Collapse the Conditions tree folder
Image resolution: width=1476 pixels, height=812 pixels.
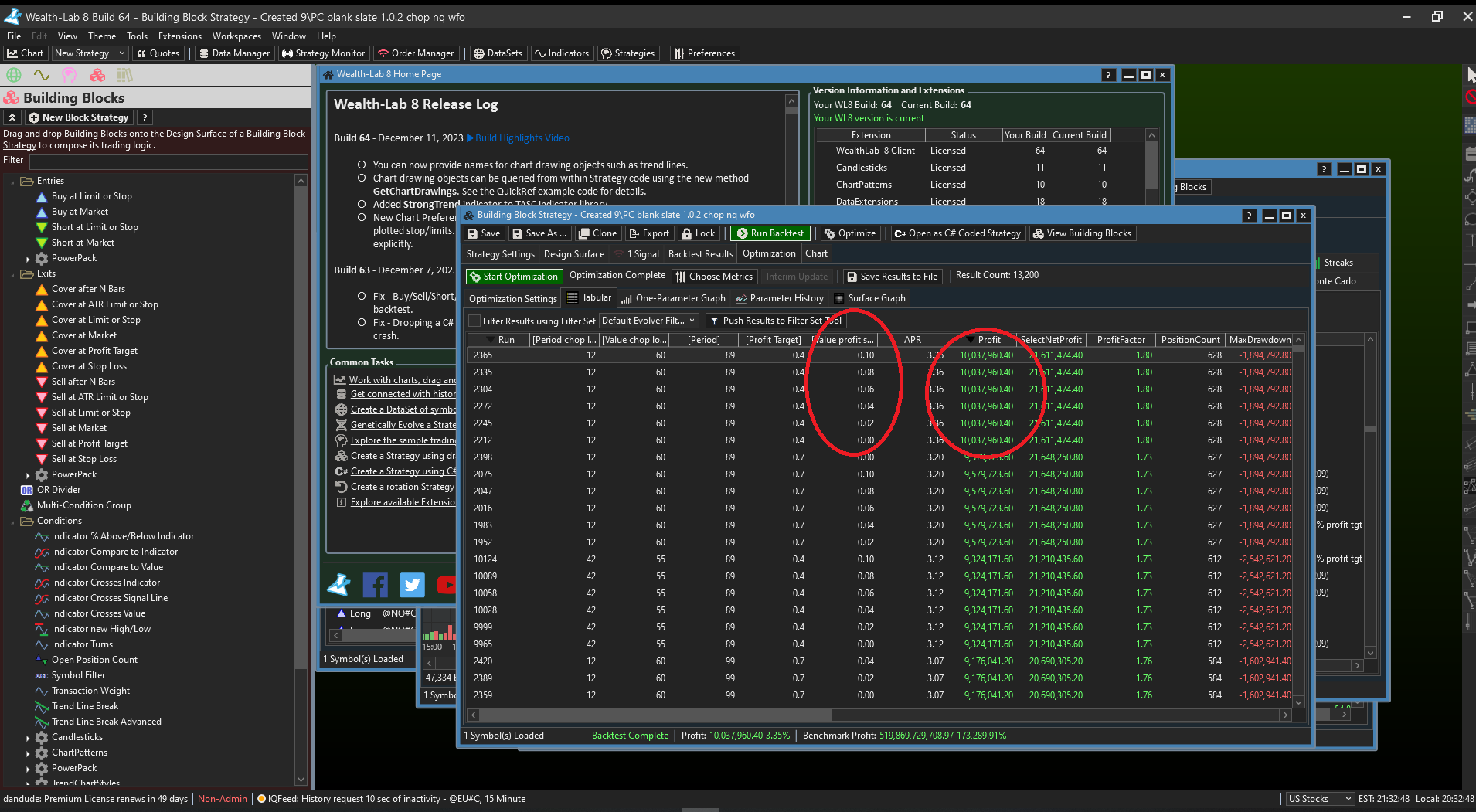13,521
